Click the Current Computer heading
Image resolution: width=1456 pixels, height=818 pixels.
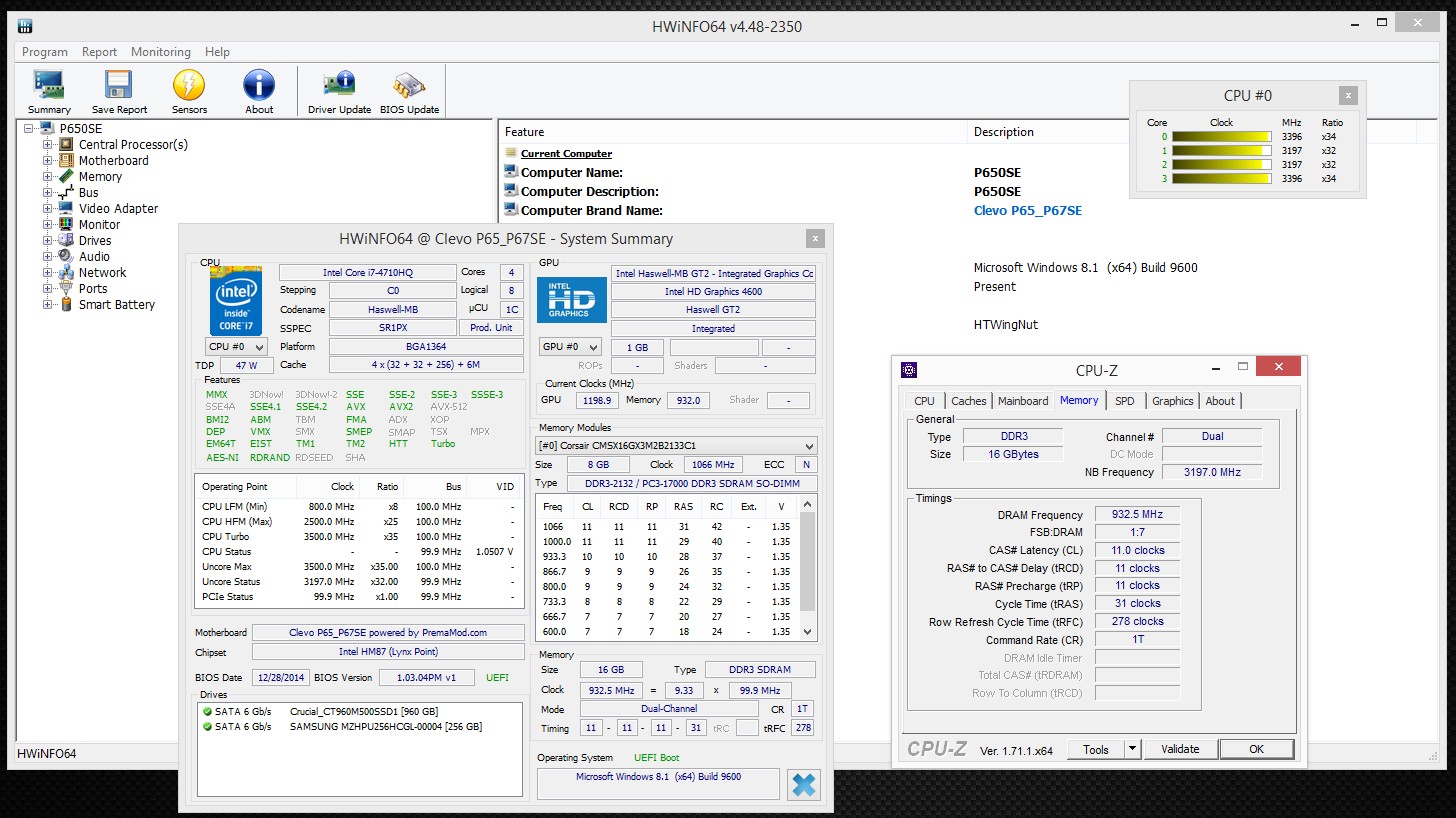[x=566, y=154]
